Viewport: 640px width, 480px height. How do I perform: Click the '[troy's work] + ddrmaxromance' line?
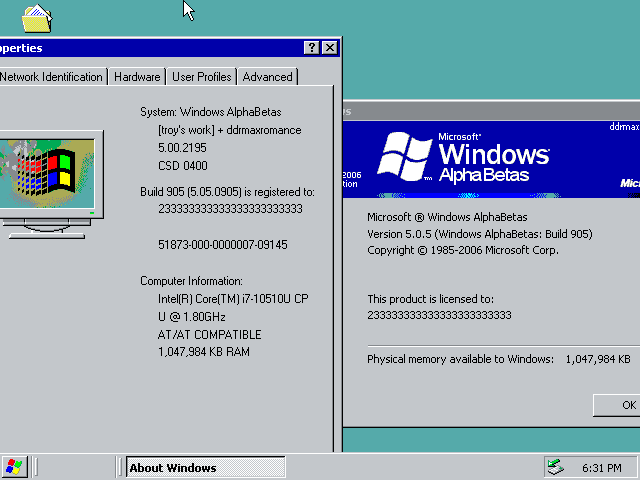(230, 130)
